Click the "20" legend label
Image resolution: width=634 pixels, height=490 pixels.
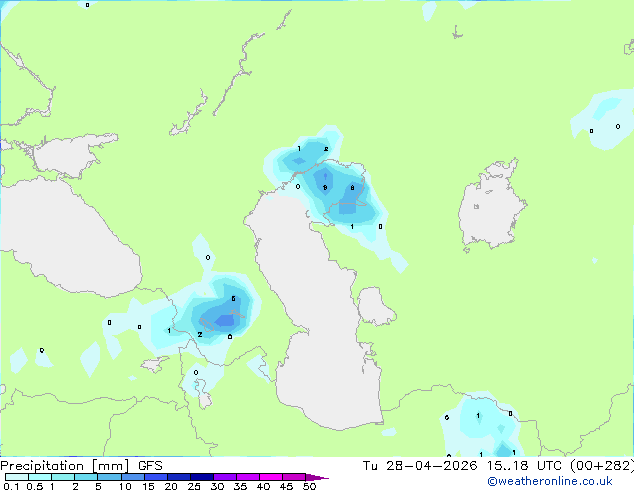[x=171, y=486]
